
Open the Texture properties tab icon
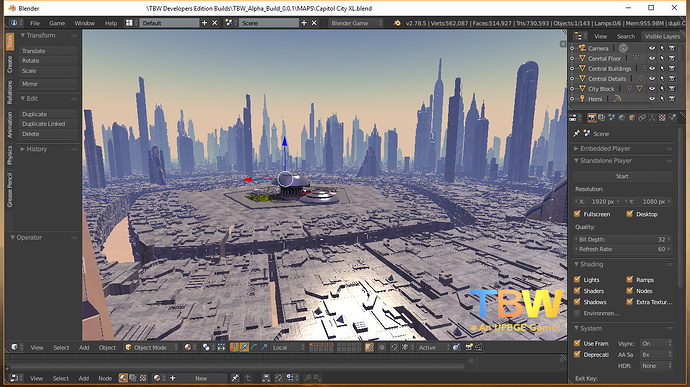[x=662, y=118]
